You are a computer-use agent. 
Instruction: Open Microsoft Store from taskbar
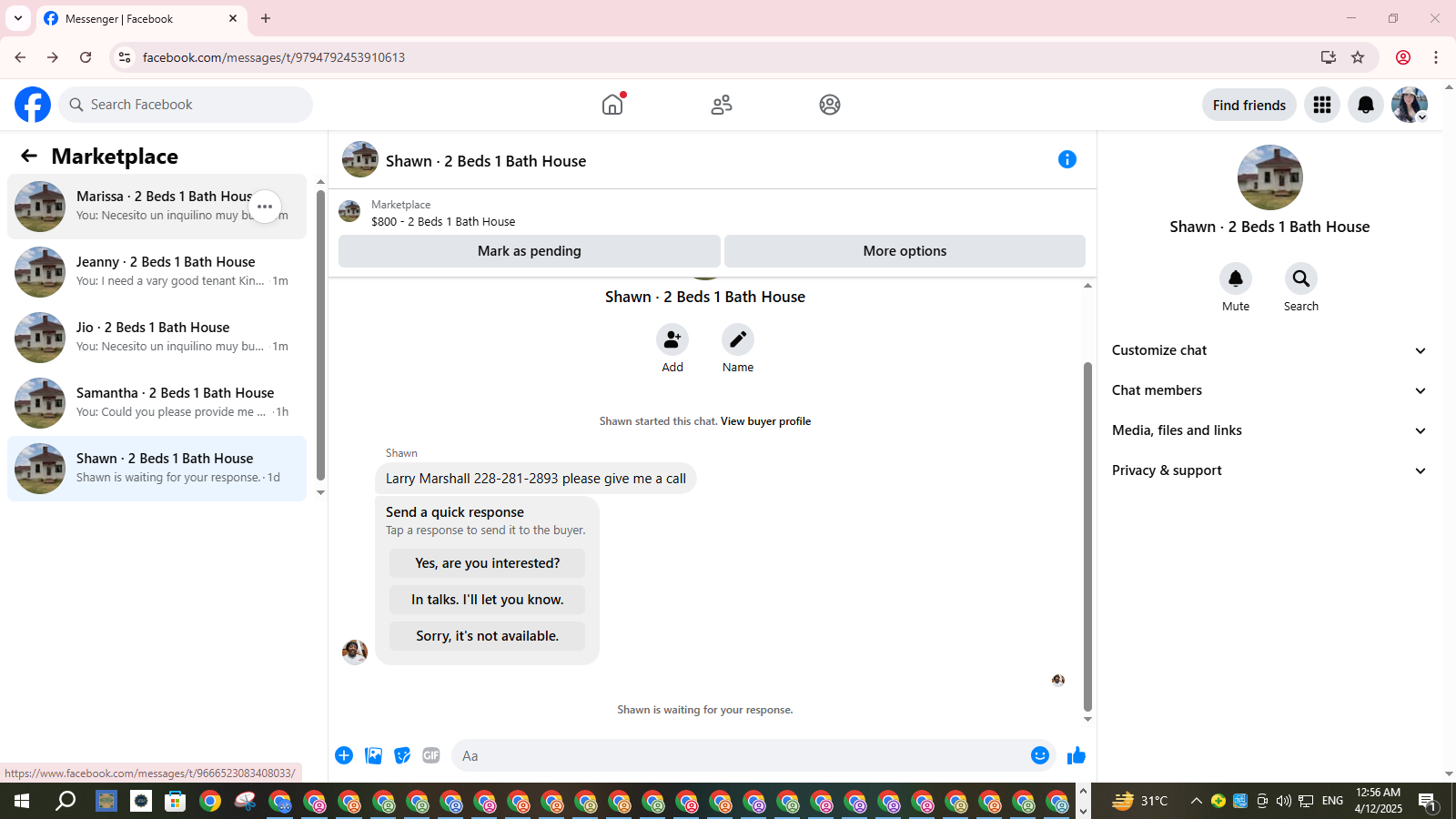pos(175,801)
